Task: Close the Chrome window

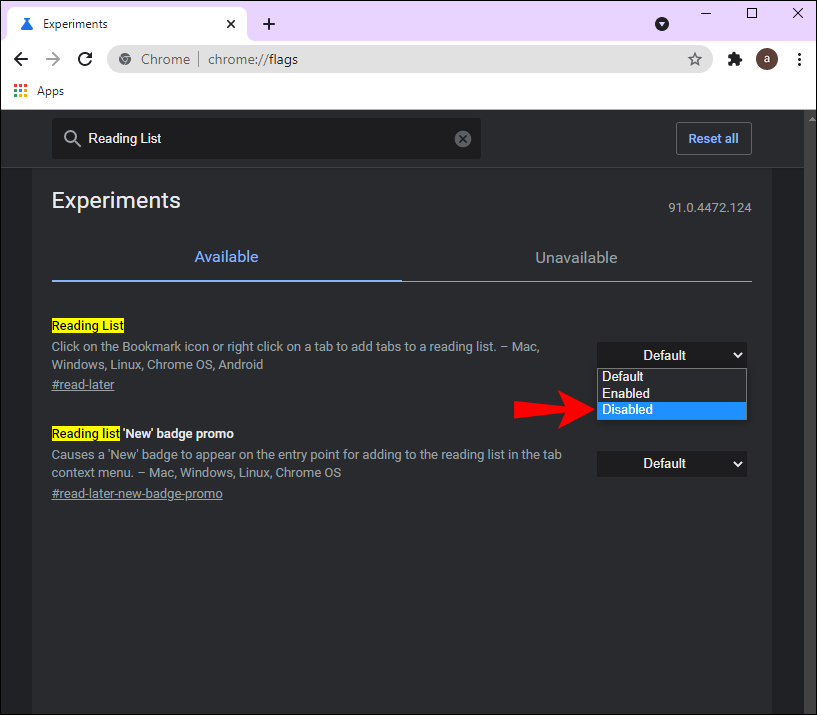Action: (798, 14)
